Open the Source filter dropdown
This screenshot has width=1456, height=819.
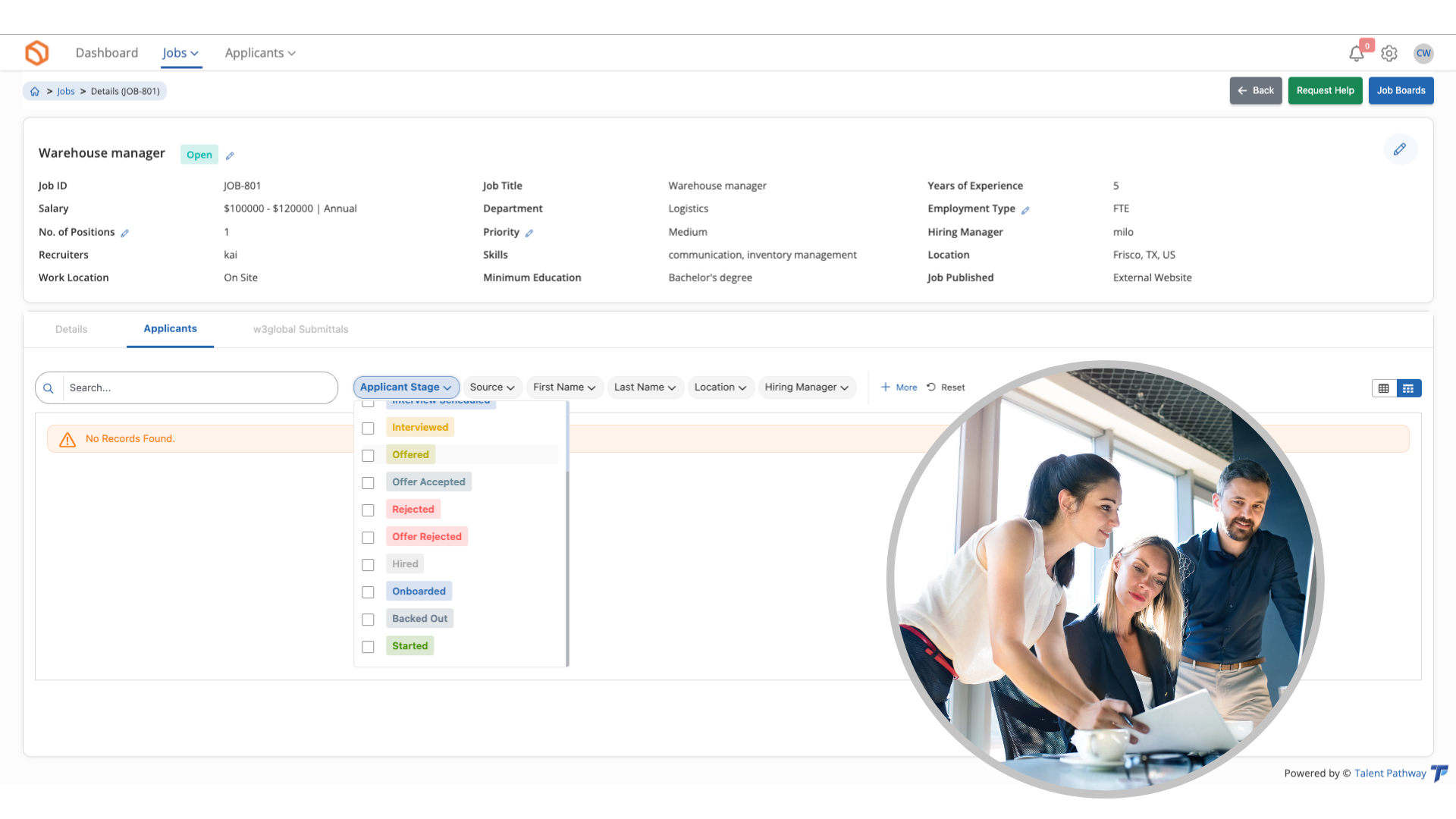(x=492, y=388)
